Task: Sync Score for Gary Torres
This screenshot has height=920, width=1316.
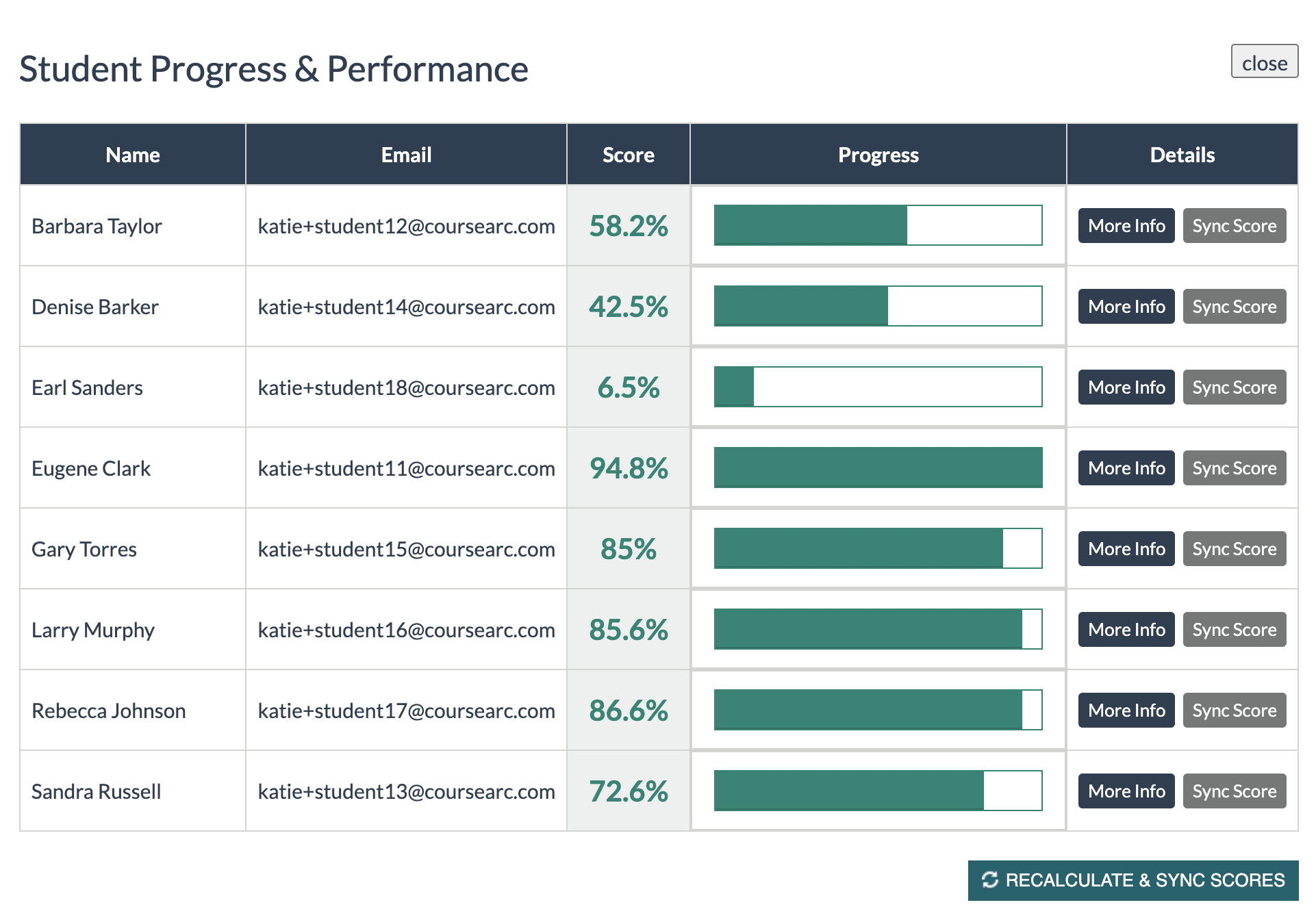Action: (1234, 548)
